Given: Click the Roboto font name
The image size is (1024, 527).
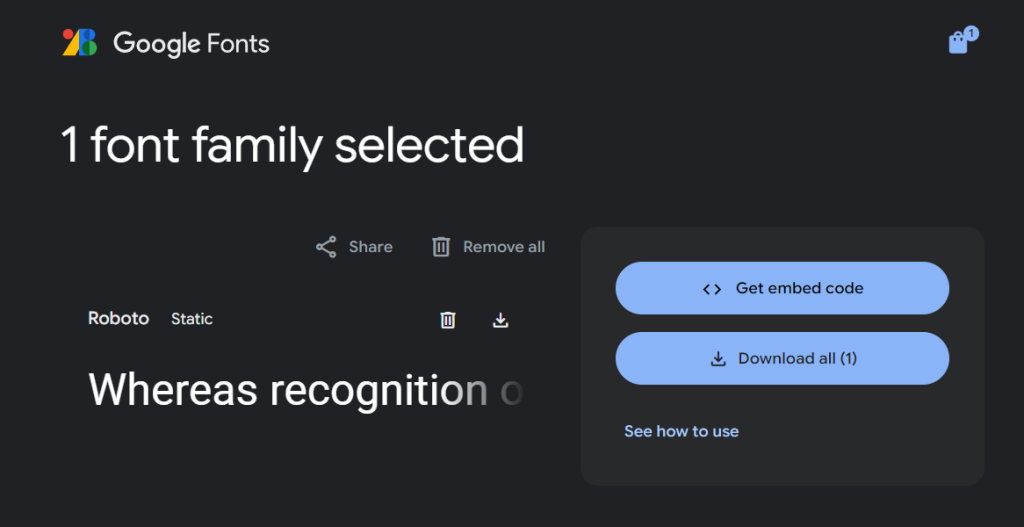Looking at the screenshot, I should tap(118, 319).
